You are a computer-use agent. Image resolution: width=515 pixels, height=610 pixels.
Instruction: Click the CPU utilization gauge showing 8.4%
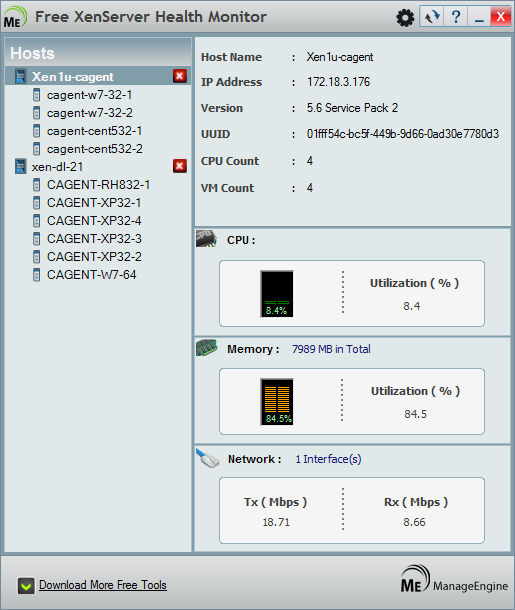point(277,294)
